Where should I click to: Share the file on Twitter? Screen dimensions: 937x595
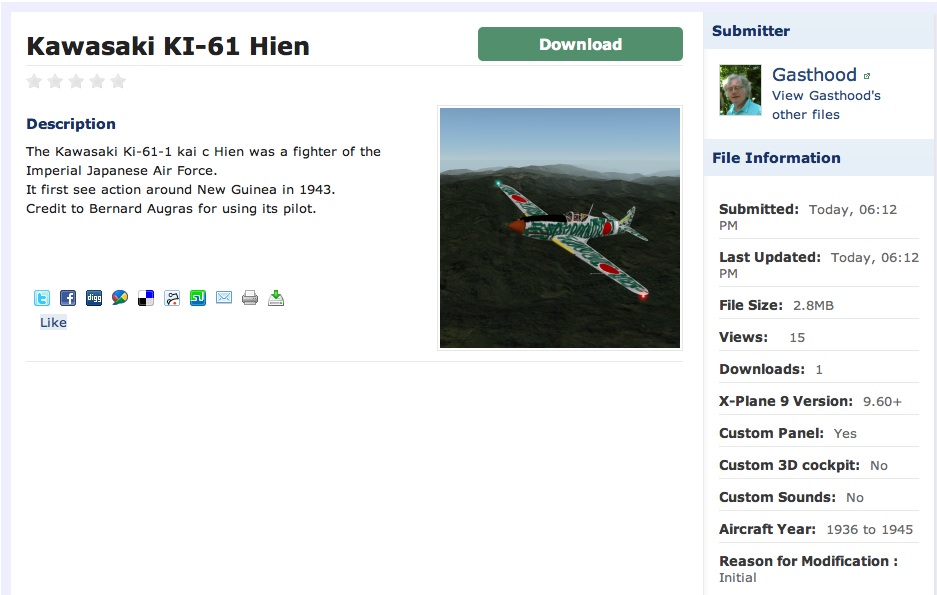(42, 298)
